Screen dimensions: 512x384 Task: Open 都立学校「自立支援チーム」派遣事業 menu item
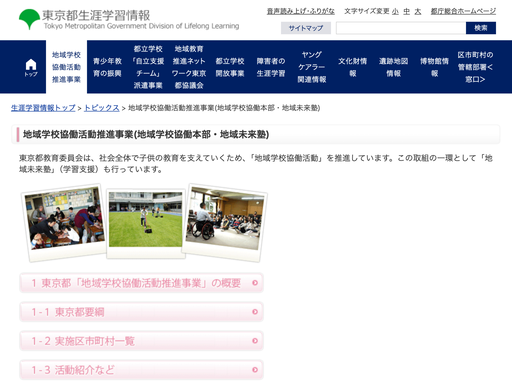pyautogui.click(x=148, y=67)
